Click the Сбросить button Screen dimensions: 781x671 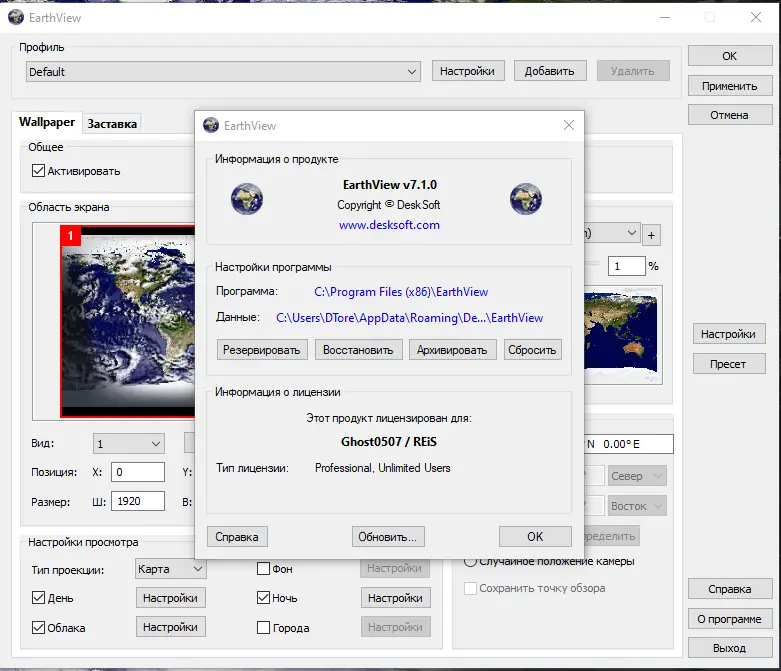(x=532, y=350)
